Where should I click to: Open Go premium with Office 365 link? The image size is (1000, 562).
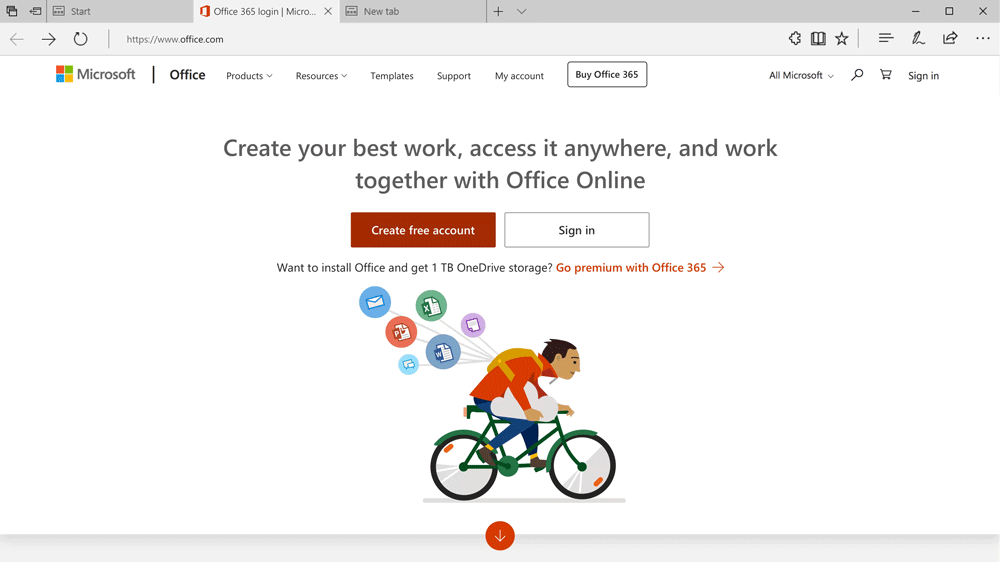(x=640, y=267)
